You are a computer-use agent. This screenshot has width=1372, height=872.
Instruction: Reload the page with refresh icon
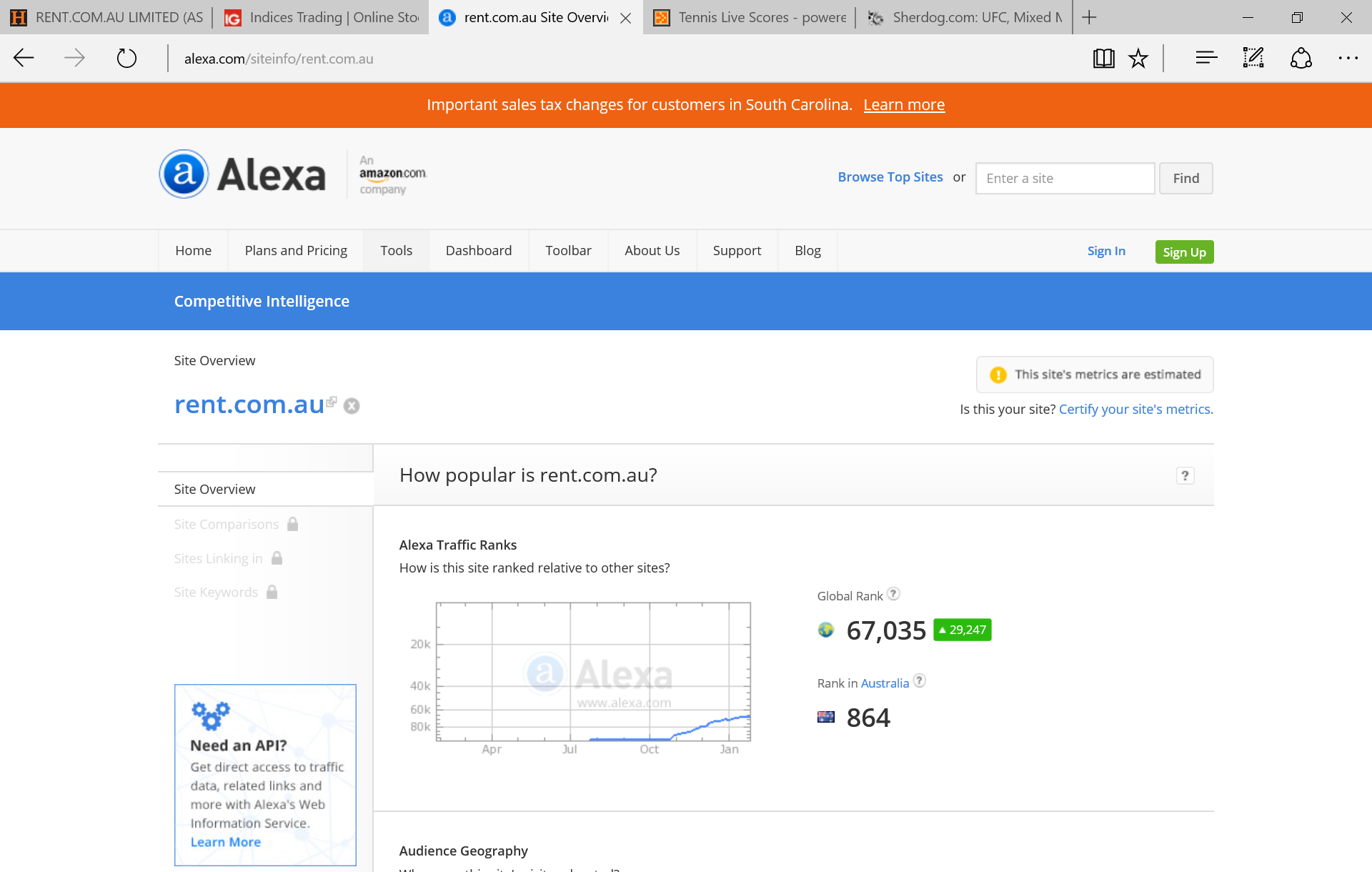click(126, 58)
